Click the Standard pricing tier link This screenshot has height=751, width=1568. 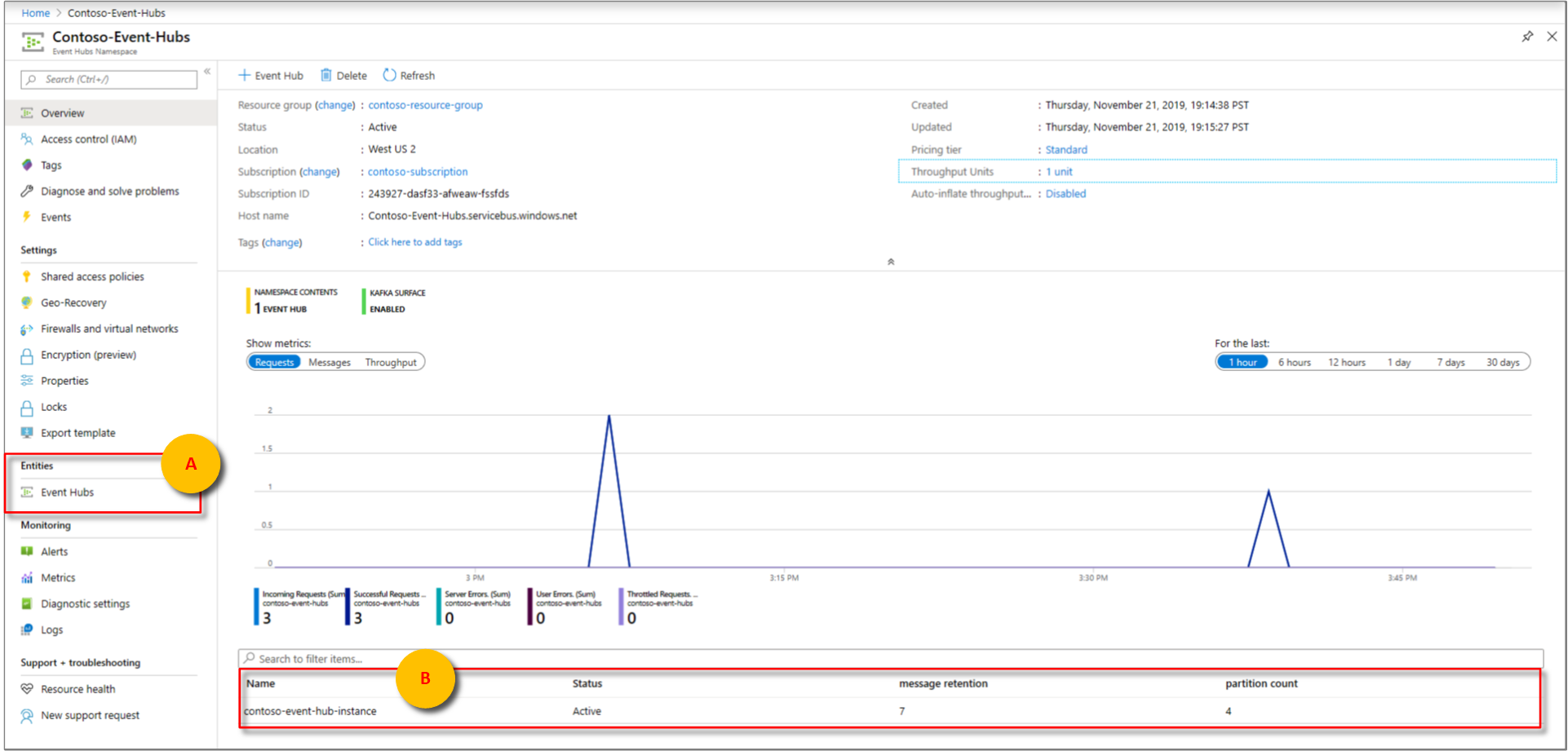(x=1066, y=150)
